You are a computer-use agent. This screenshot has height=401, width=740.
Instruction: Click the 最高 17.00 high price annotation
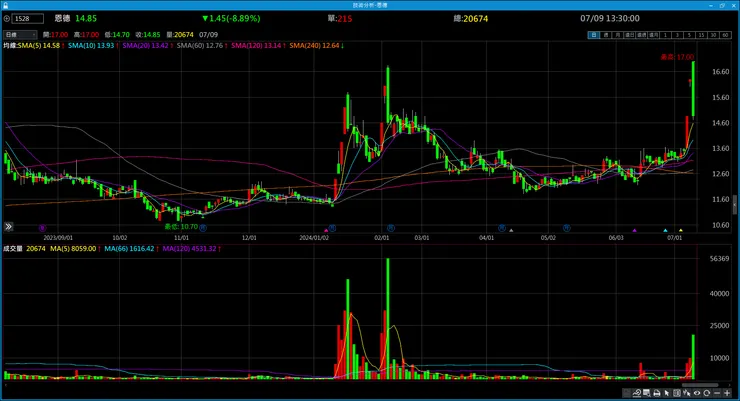click(677, 57)
